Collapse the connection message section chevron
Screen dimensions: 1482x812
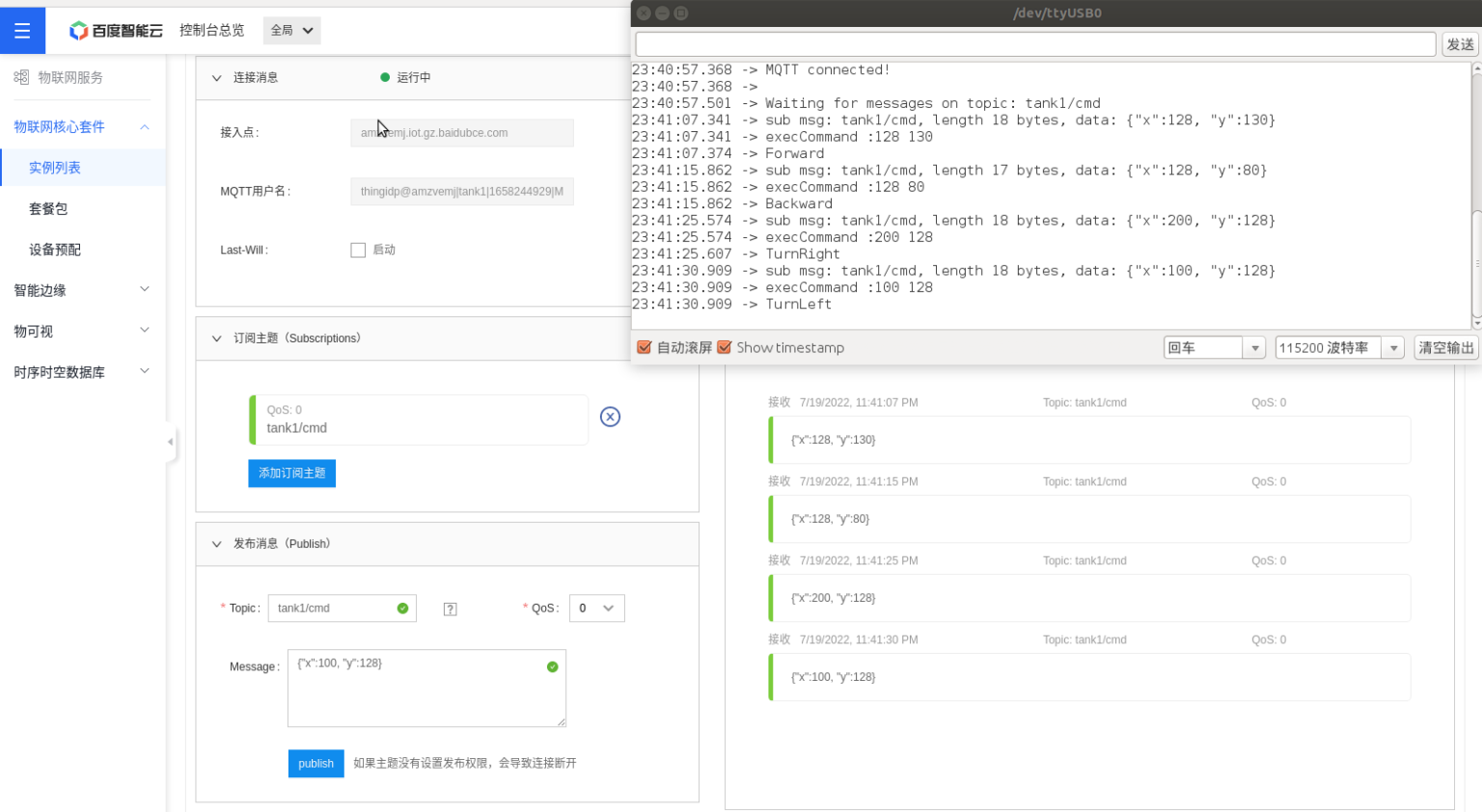(217, 78)
